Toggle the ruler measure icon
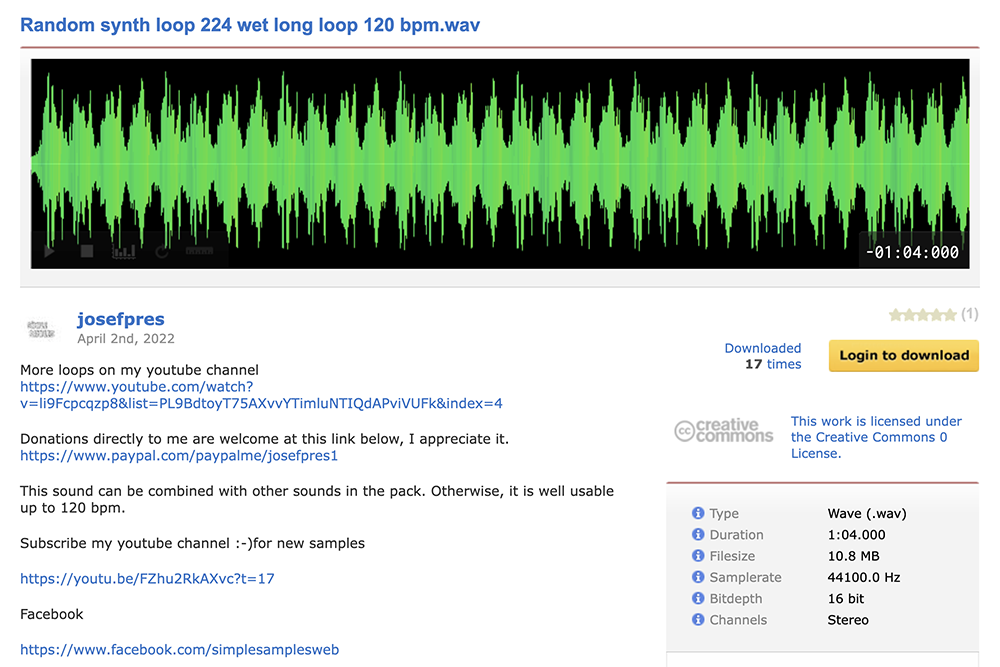 click(x=200, y=251)
